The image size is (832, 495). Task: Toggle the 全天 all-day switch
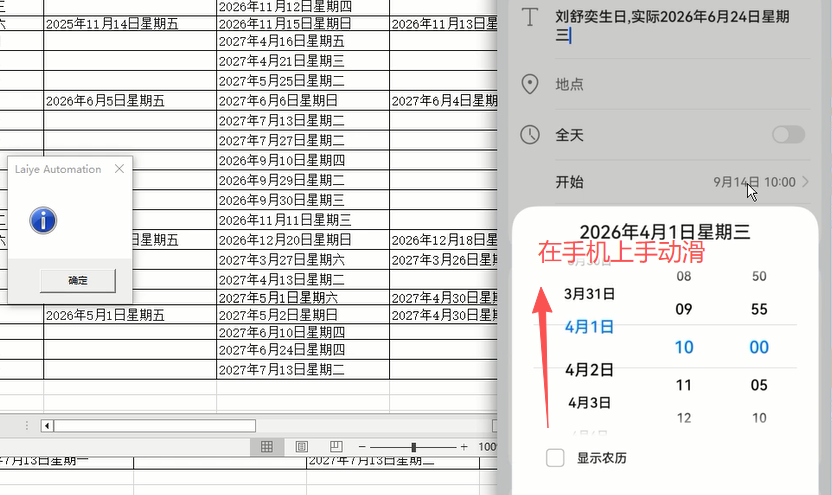click(x=788, y=135)
